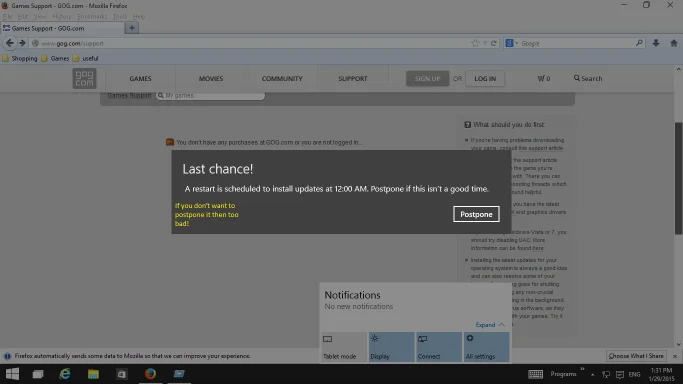Go to the Firefox home page icon
The height and width of the screenshot is (384, 683).
673,43
